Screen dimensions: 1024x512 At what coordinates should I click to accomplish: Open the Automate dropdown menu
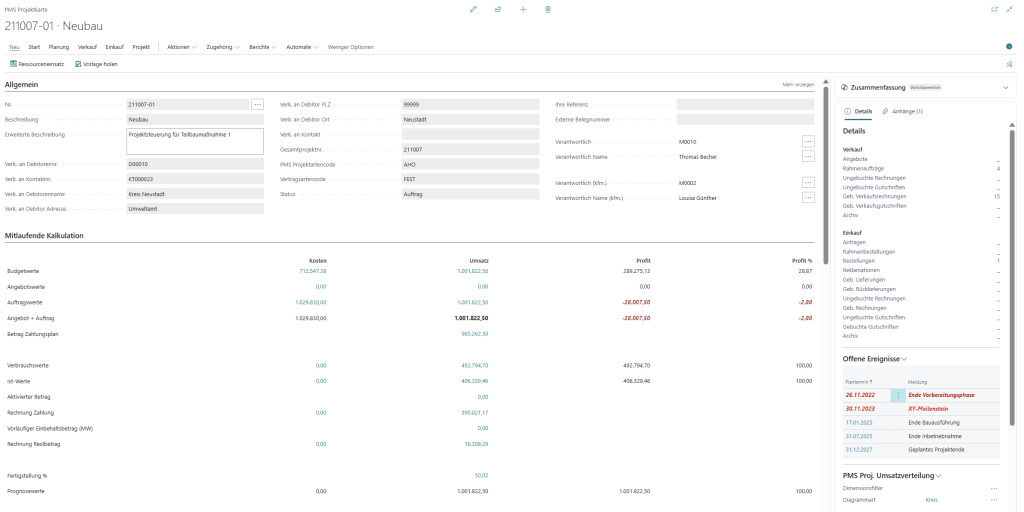pyautogui.click(x=302, y=47)
